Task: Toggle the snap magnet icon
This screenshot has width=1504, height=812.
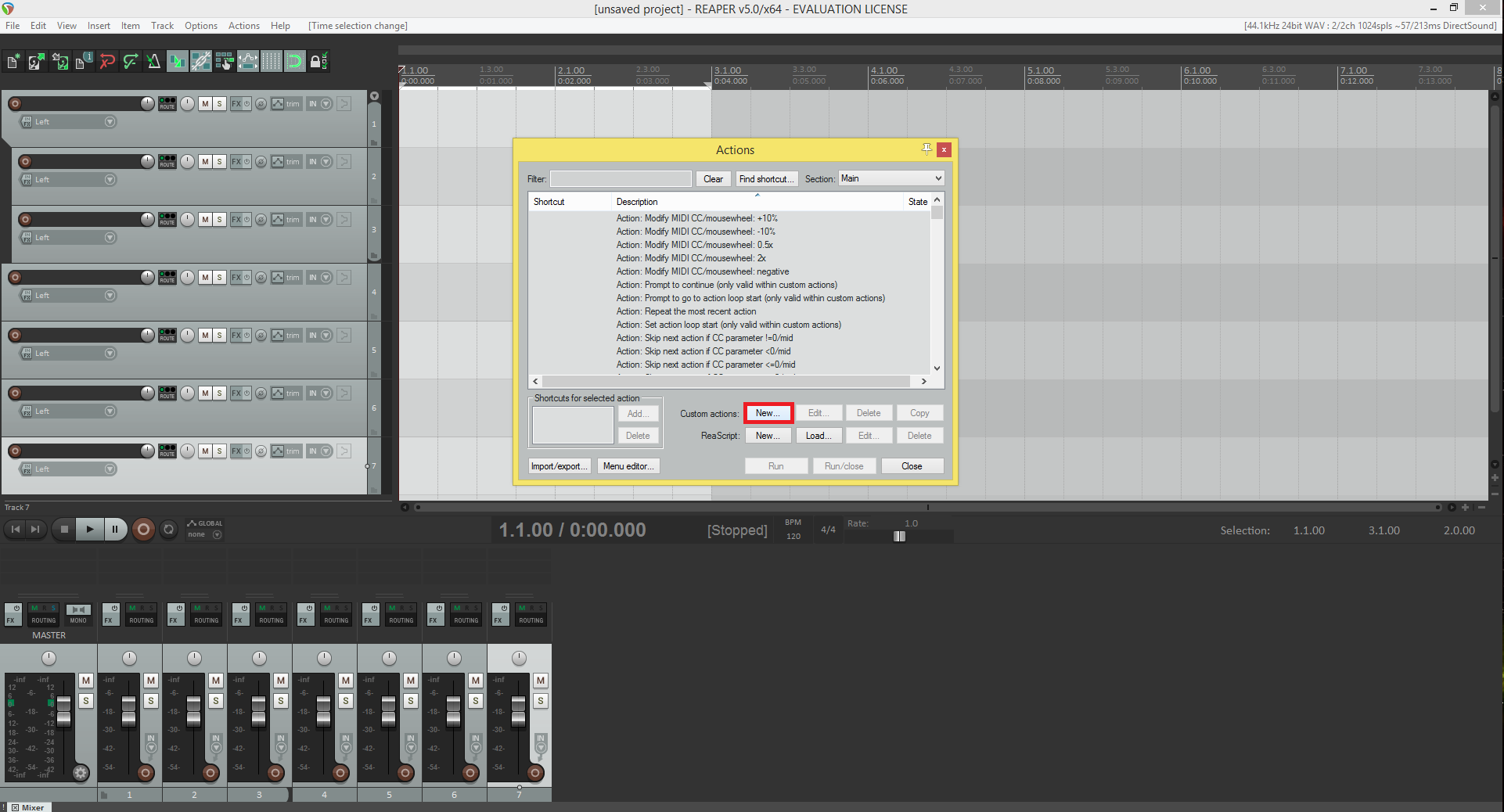Action: [x=294, y=61]
